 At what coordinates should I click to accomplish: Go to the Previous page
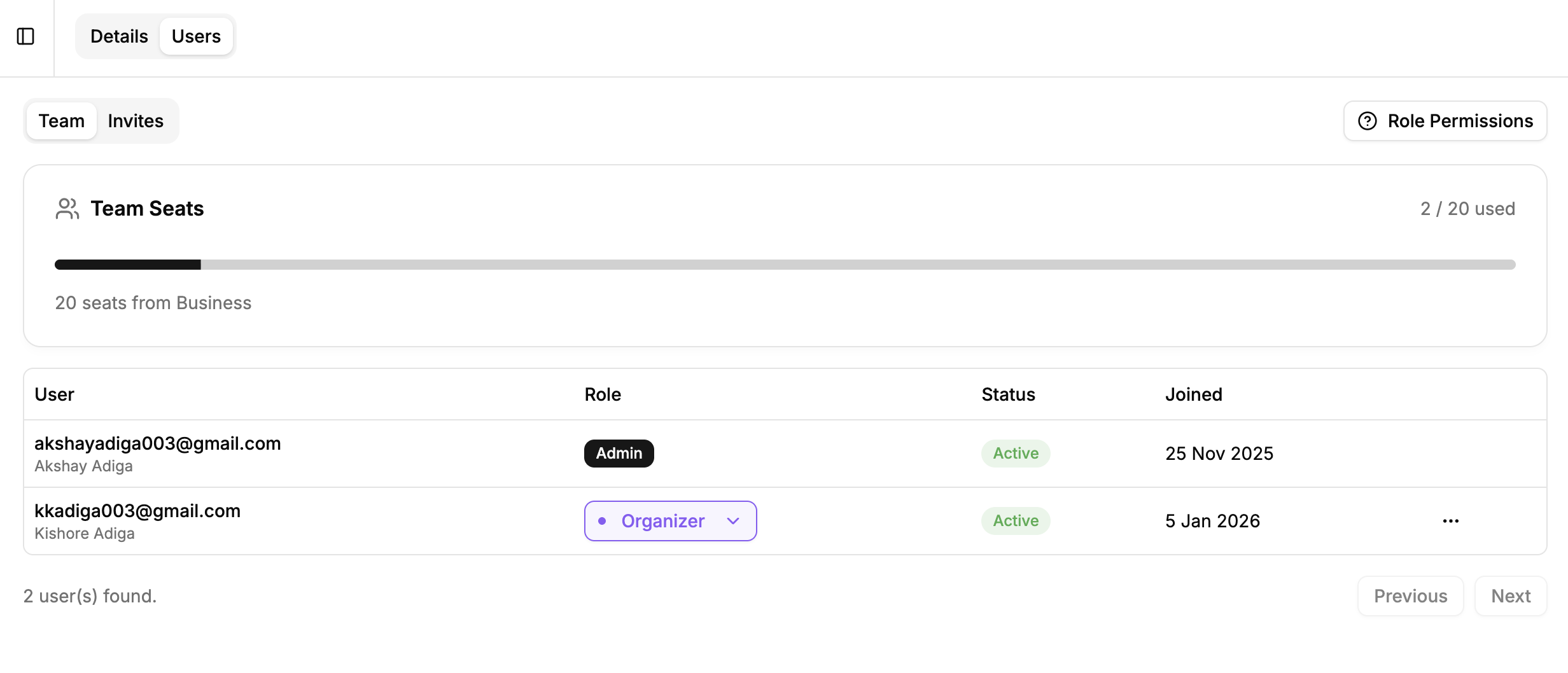[x=1410, y=596]
